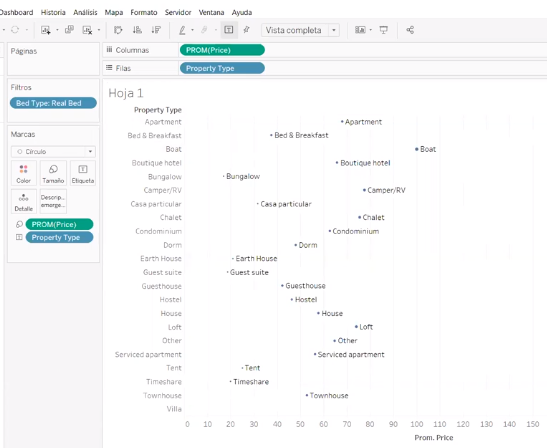Click PROM(Price) pill in Marcas card
The height and width of the screenshot is (448, 547).
click(59, 224)
